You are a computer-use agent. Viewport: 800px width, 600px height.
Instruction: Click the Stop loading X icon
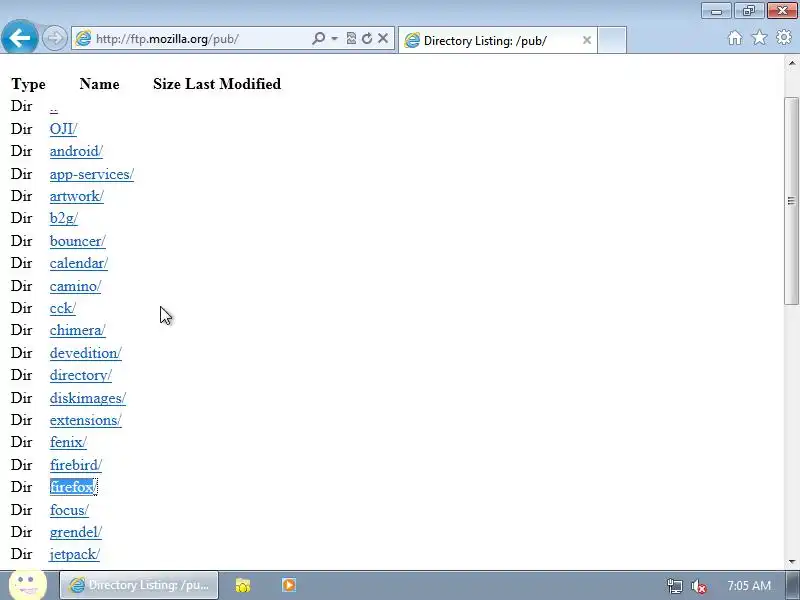(383, 38)
